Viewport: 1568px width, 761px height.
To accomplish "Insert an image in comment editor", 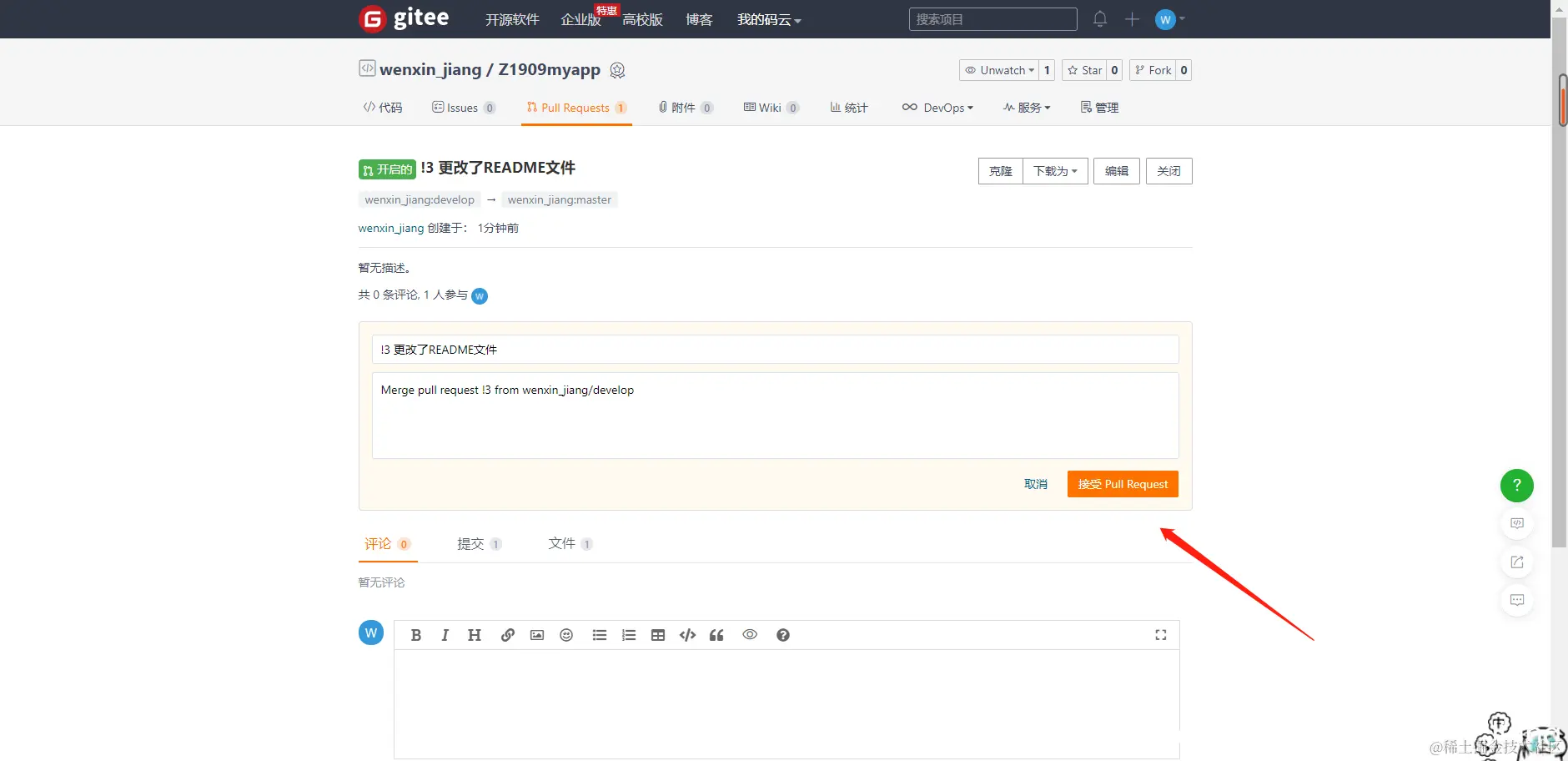I will [537, 635].
